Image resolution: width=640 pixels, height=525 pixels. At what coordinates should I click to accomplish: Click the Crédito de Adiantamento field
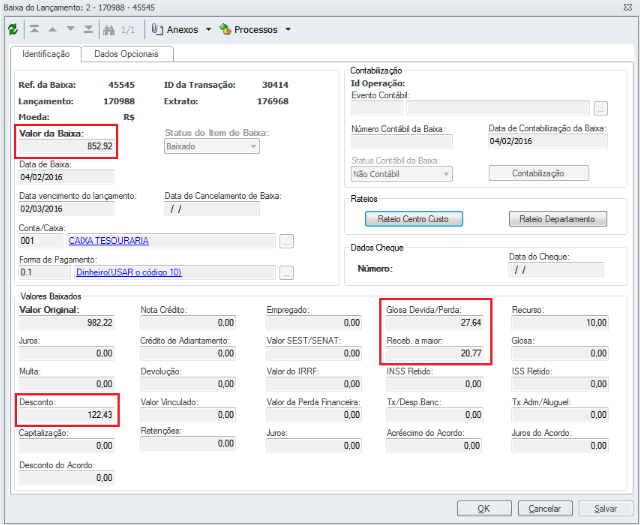point(188,354)
